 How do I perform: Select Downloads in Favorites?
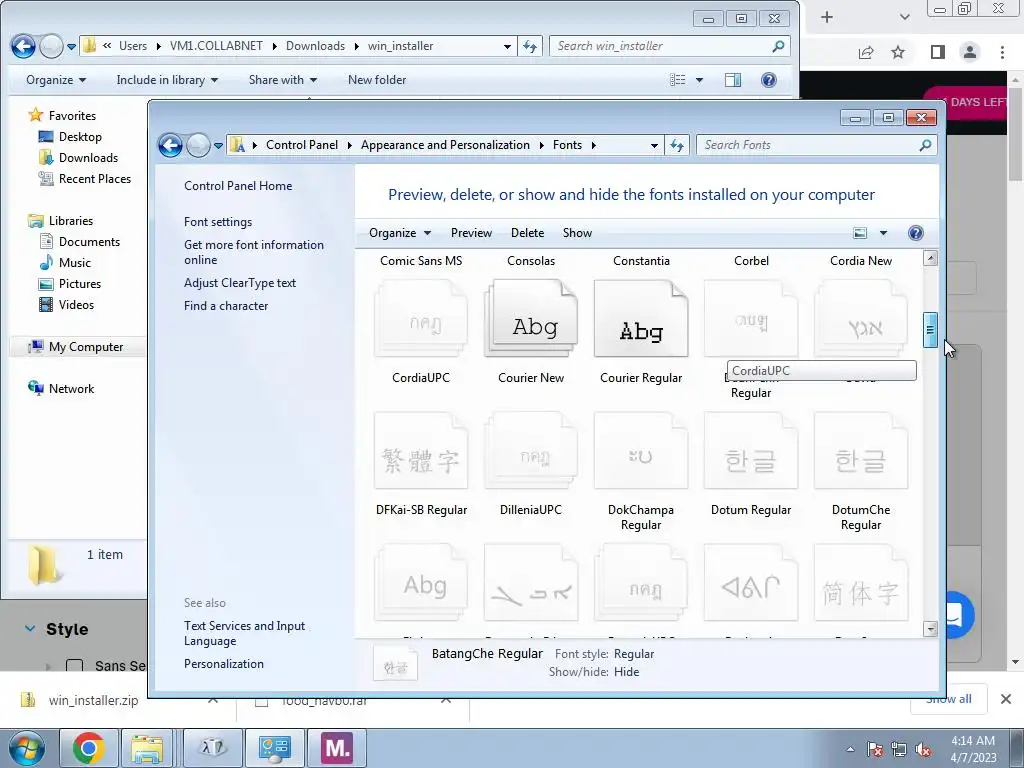click(x=88, y=158)
